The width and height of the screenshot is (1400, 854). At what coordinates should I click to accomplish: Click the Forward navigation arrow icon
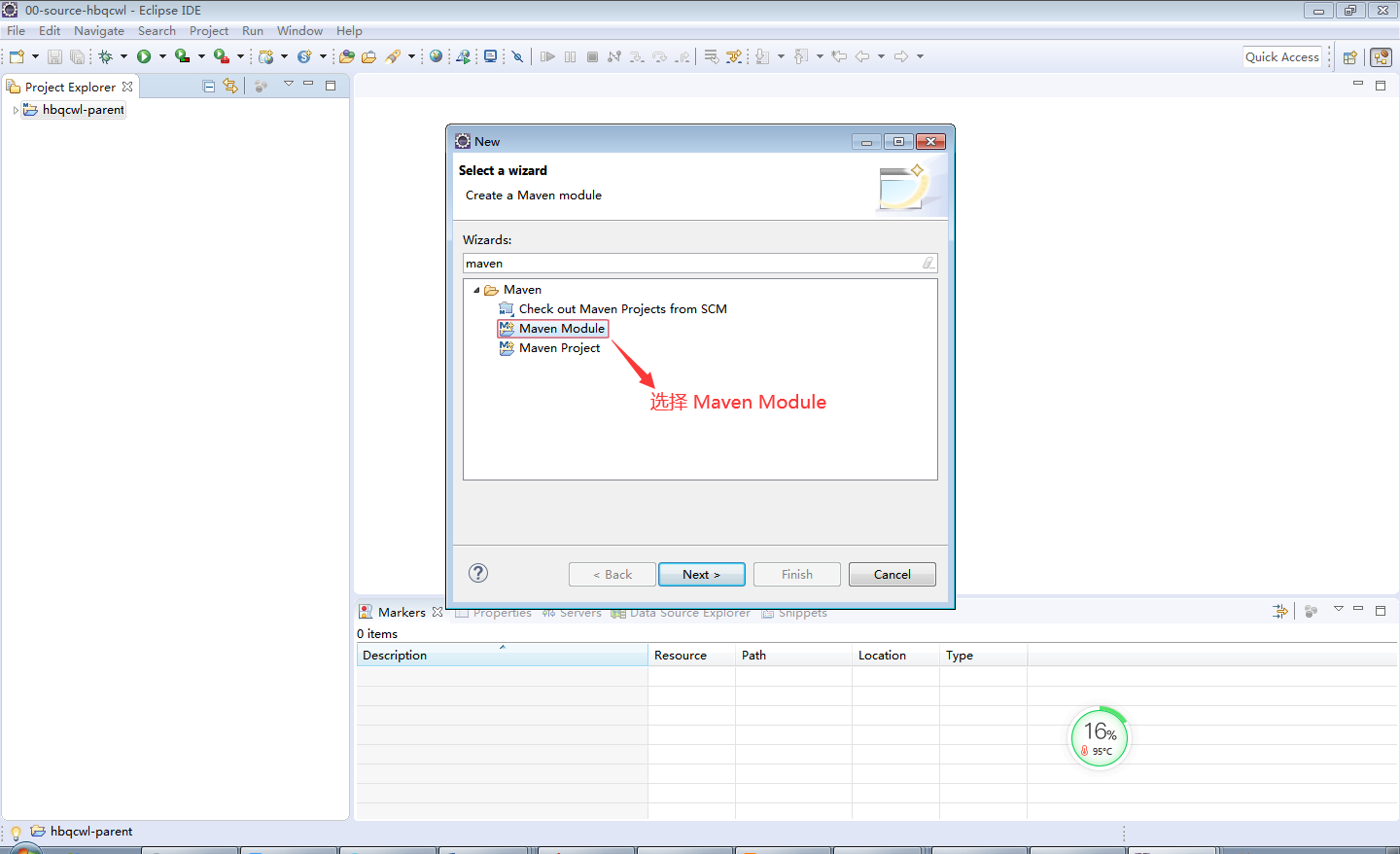point(901,56)
